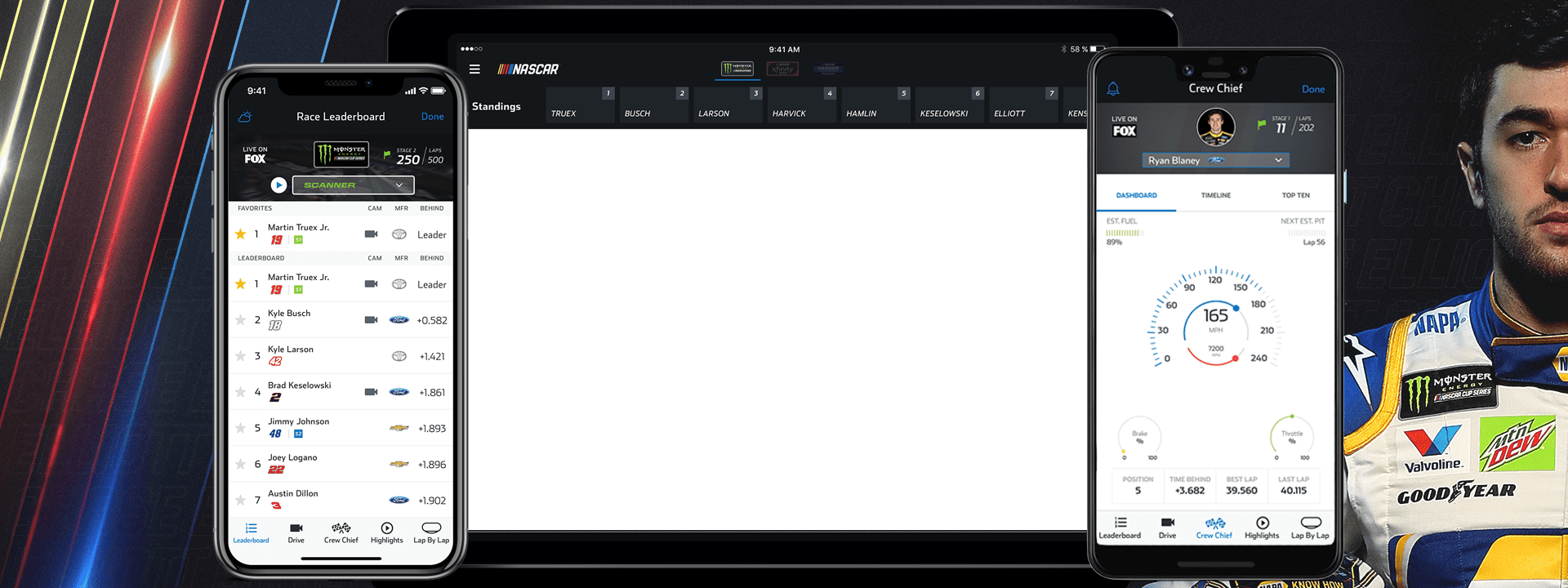Favorite Jimmy Johnson with star
Screen dimensions: 1568x588
tap(240, 428)
